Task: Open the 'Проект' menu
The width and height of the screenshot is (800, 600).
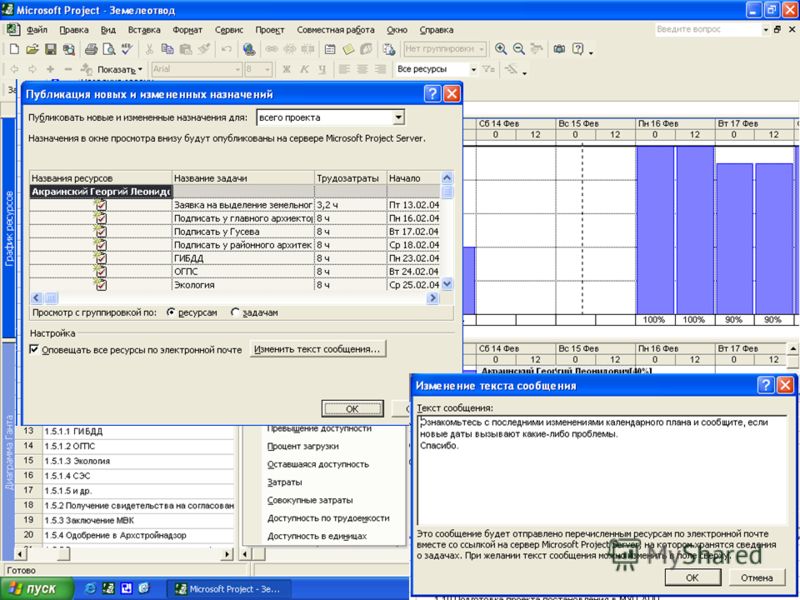Action: click(269, 30)
